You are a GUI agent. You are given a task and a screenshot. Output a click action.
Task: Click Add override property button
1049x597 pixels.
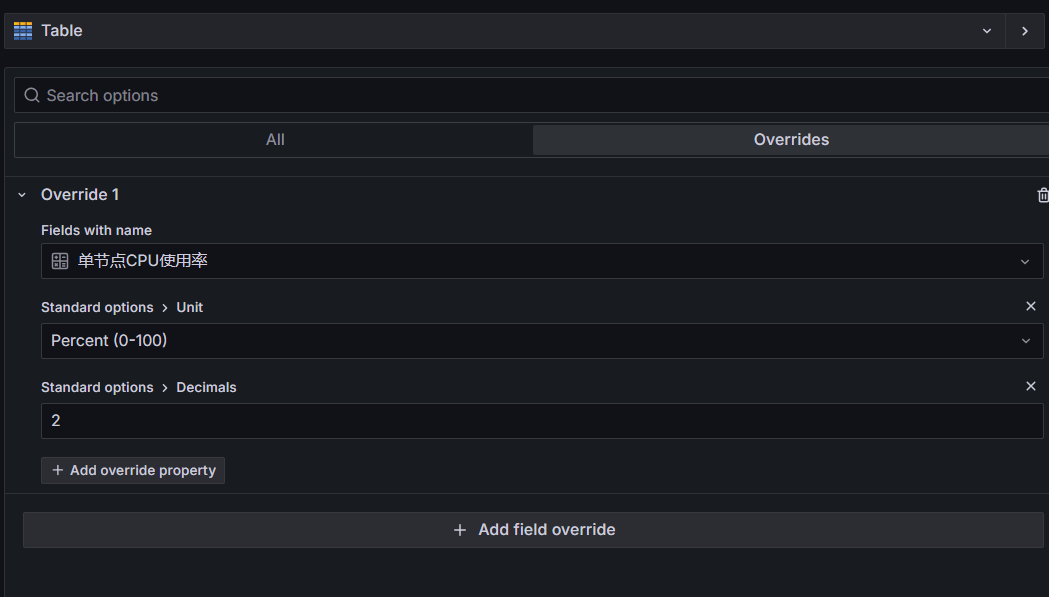point(133,471)
